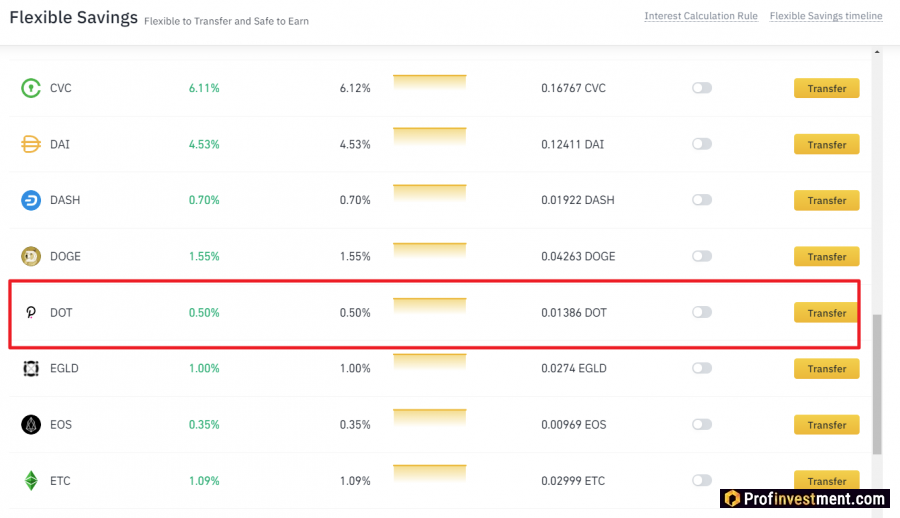Click the EGLD coin name
The image size is (900, 518).
(64, 368)
